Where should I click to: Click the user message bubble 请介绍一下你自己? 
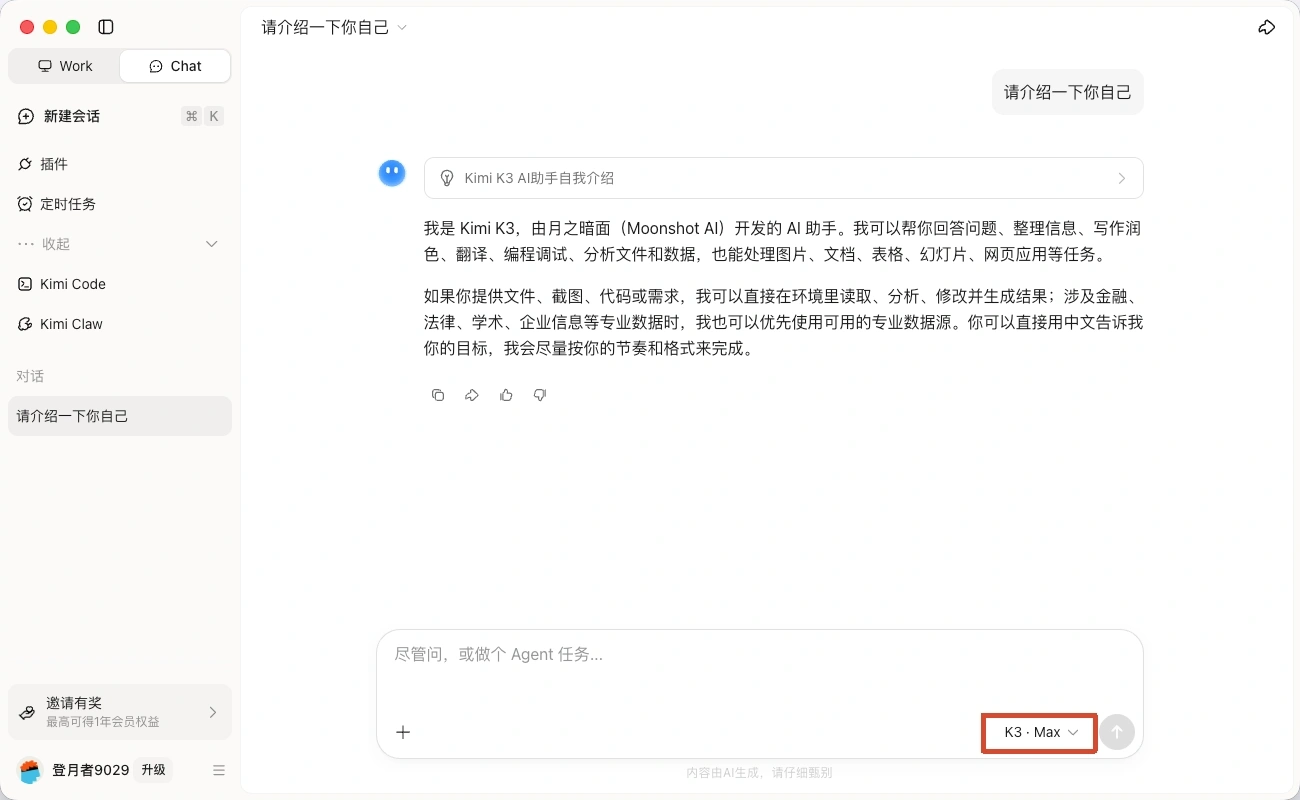tap(1068, 92)
